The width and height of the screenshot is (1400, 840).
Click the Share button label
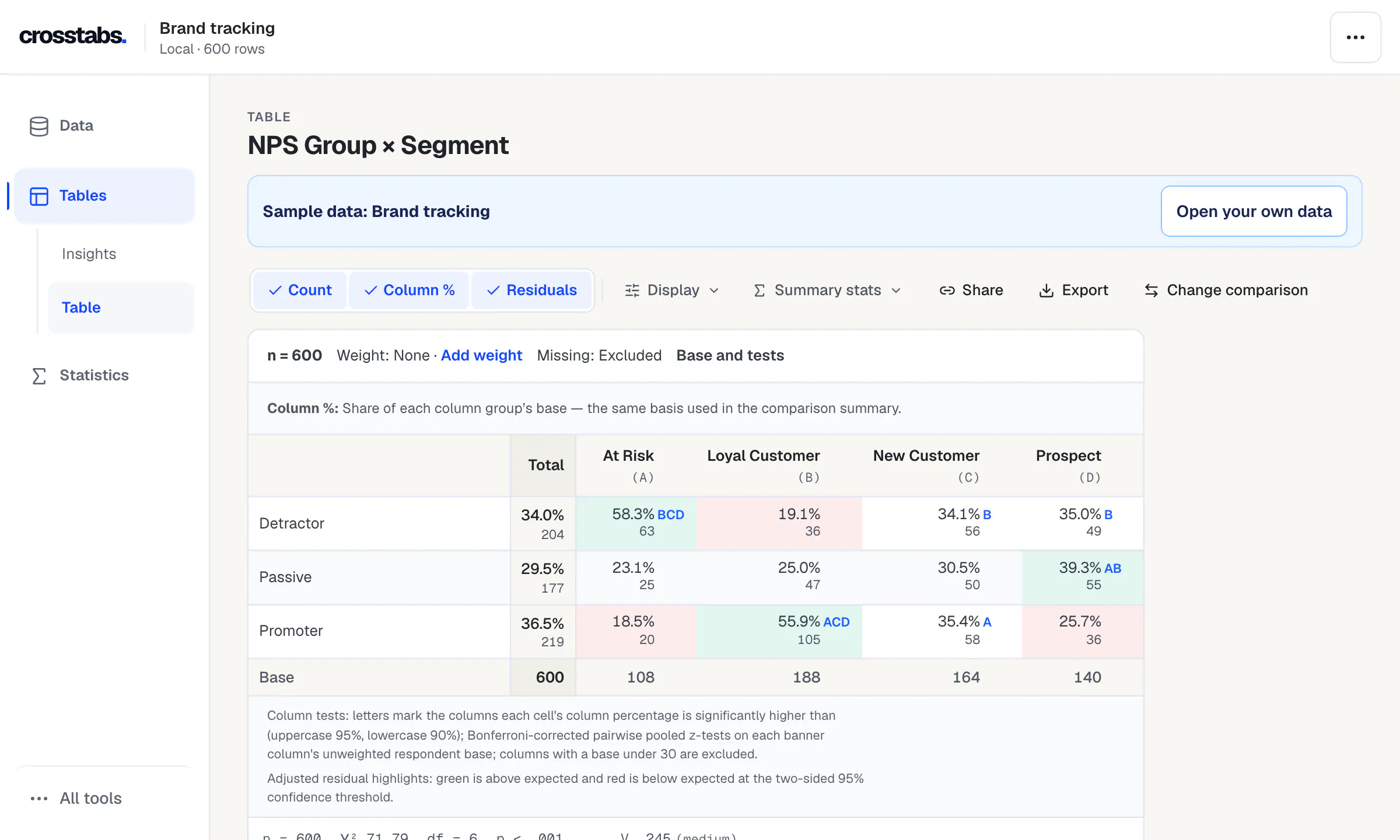tap(982, 290)
